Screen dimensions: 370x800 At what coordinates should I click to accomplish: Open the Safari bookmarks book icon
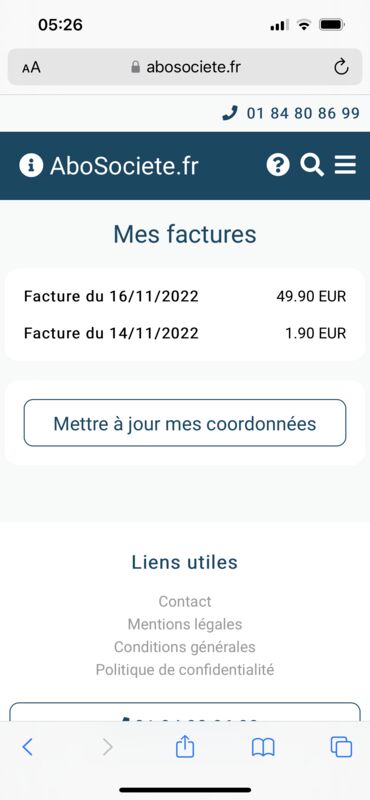[x=263, y=747]
